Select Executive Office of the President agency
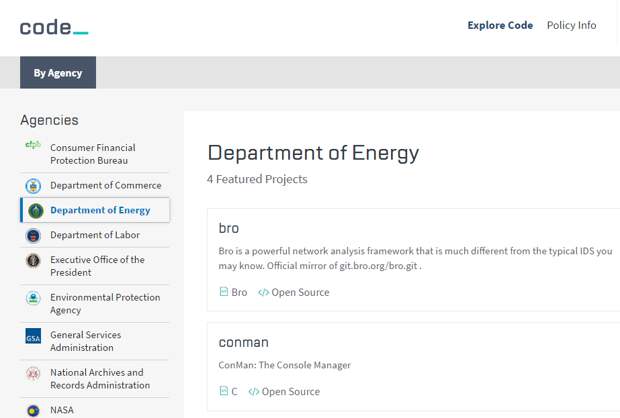 [x=95, y=266]
